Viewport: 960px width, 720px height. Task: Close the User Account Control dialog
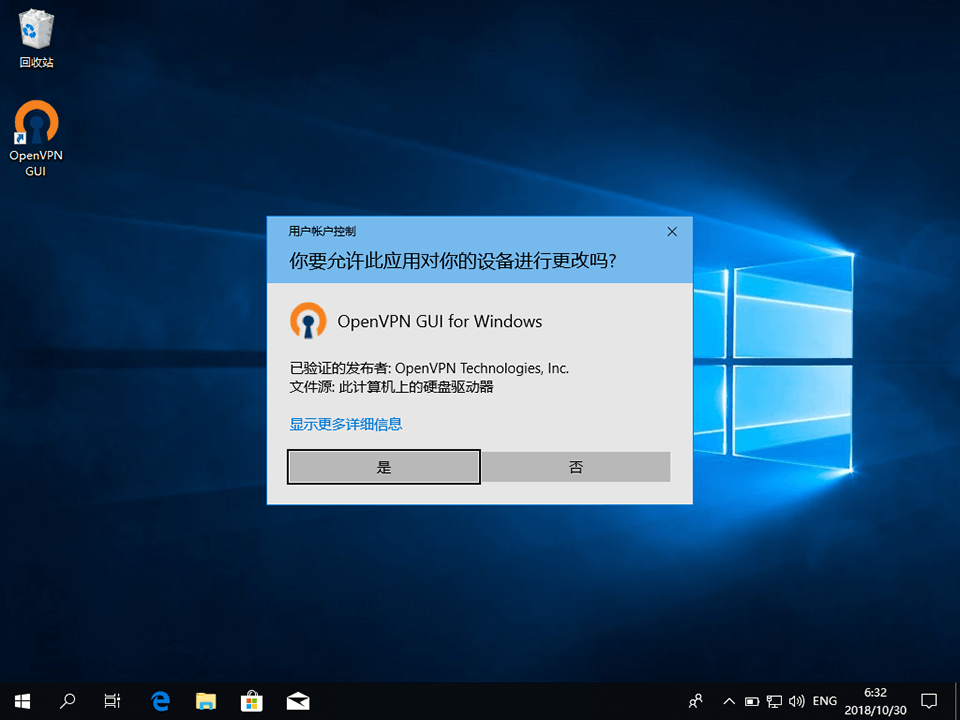(x=672, y=231)
